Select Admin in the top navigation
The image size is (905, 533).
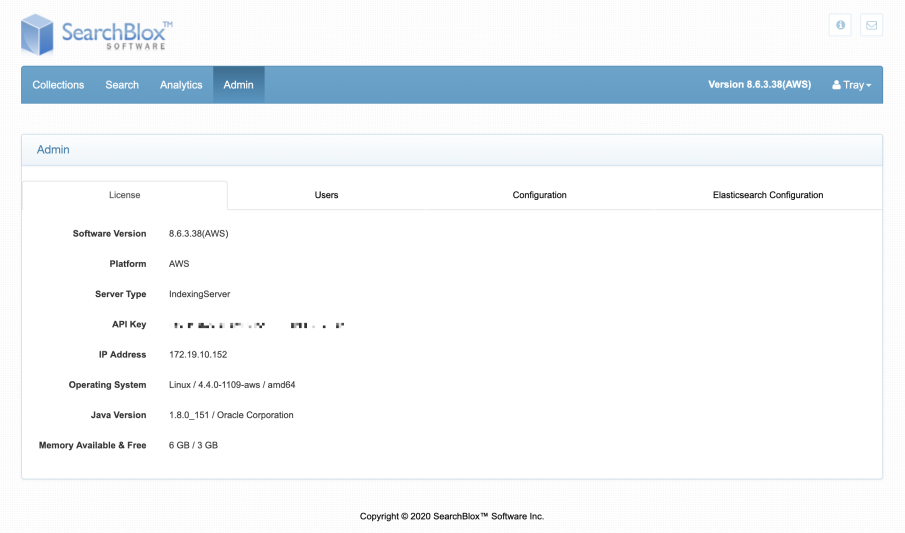click(x=238, y=85)
